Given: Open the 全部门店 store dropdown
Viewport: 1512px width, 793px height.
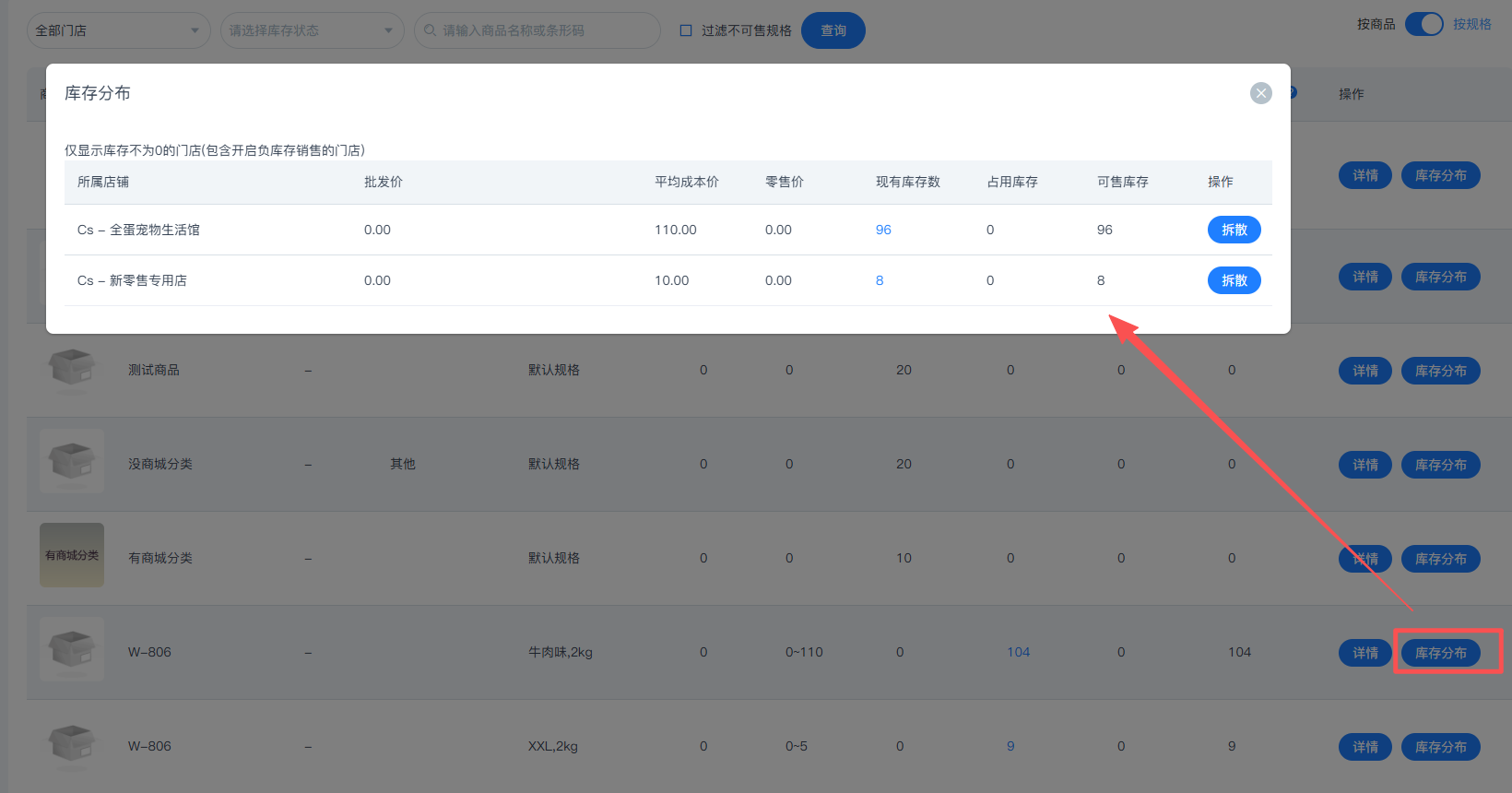Looking at the screenshot, I should pos(118,30).
